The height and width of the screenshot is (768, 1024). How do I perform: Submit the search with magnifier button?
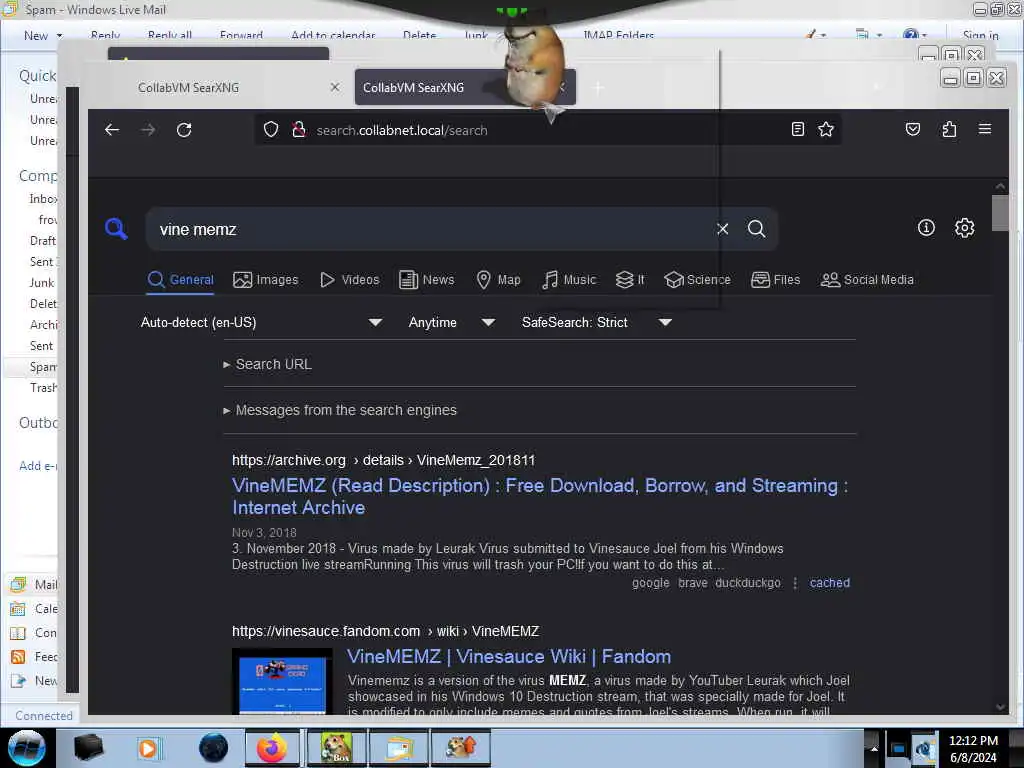coord(756,229)
